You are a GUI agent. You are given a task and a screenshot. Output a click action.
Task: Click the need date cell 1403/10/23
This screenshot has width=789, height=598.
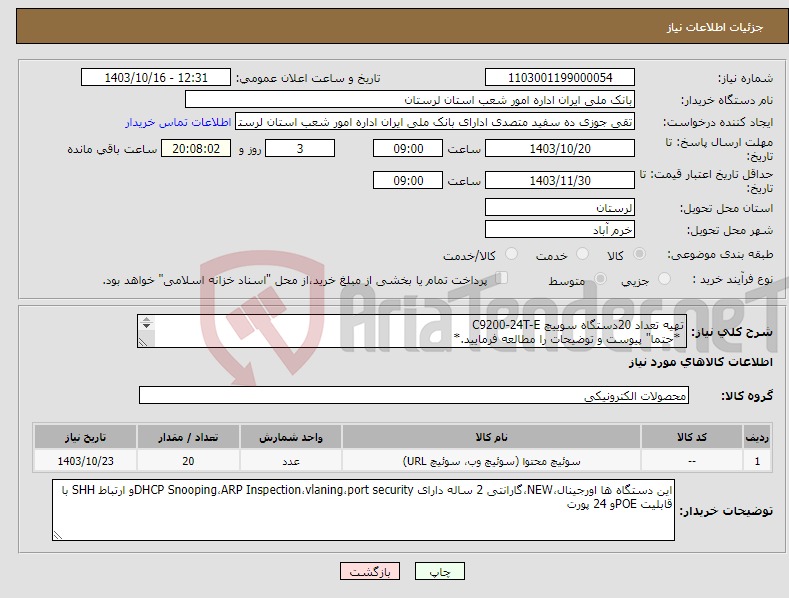coord(85,461)
